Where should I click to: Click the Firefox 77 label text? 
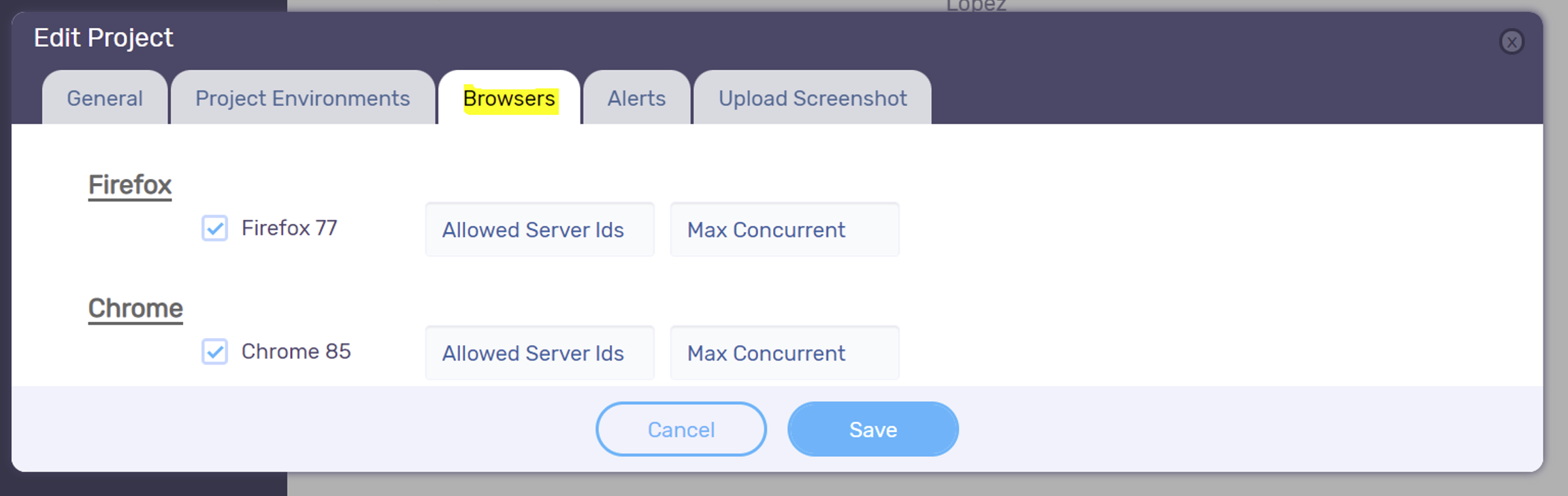(289, 228)
